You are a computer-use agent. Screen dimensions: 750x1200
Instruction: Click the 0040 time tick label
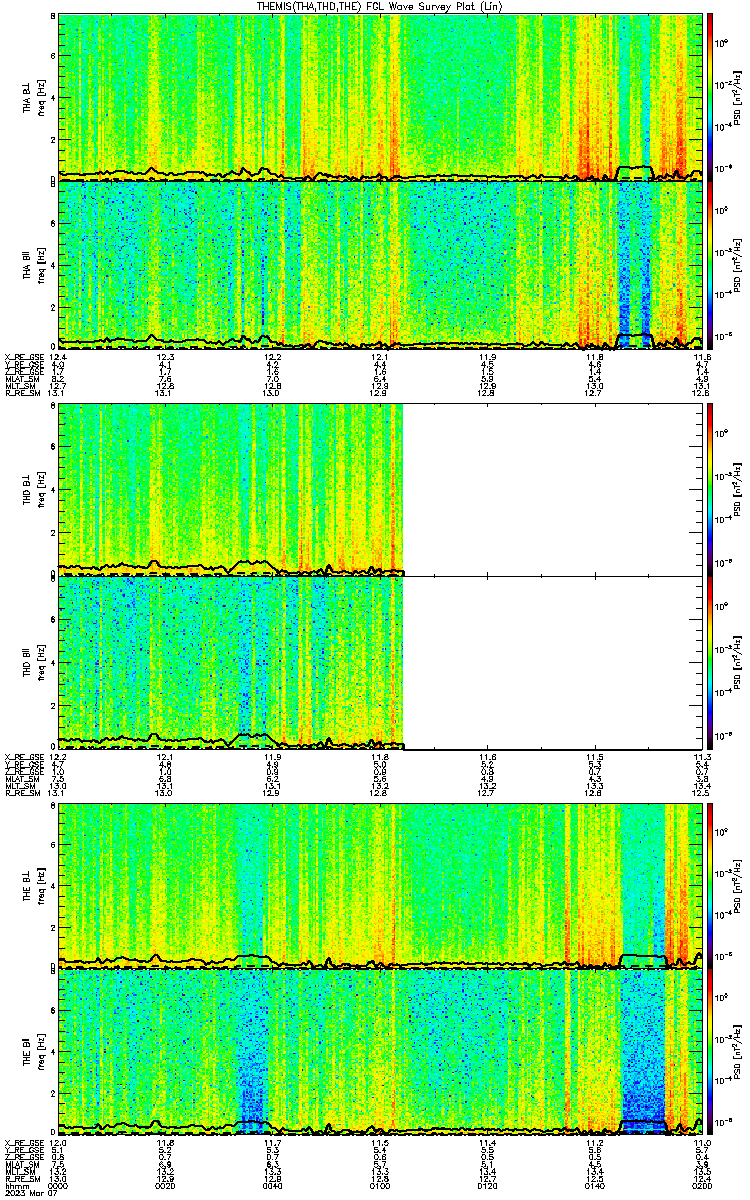(x=272, y=1186)
